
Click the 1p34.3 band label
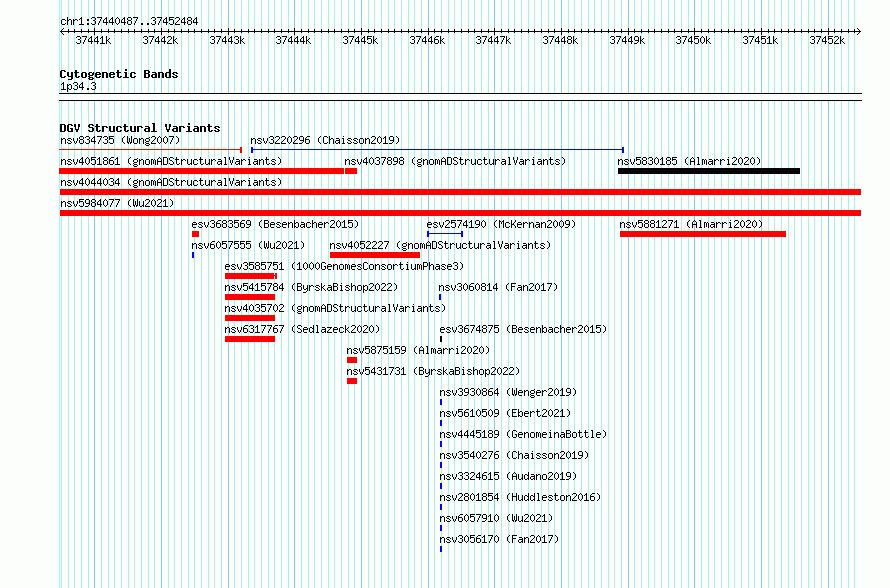click(x=78, y=87)
